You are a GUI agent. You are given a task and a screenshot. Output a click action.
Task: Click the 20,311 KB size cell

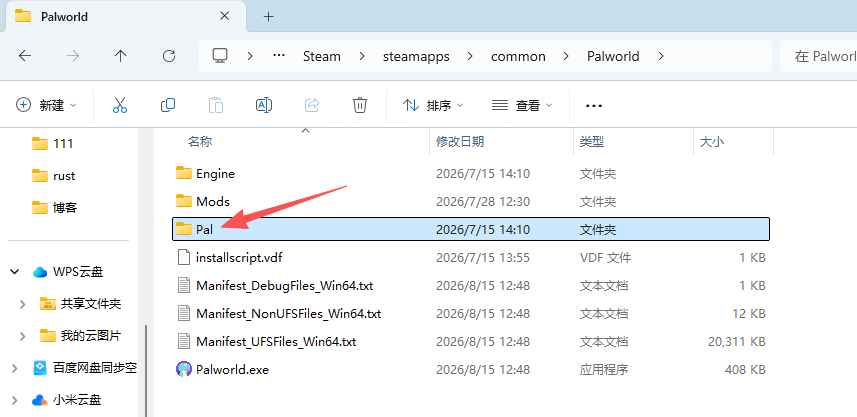pos(736,342)
